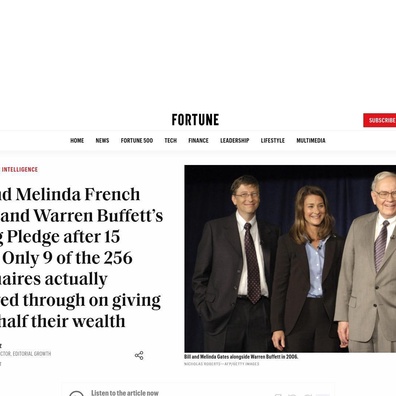Image resolution: width=396 pixels, height=396 pixels.
Task: Go to the Fortune 500 section
Action: click(x=137, y=140)
